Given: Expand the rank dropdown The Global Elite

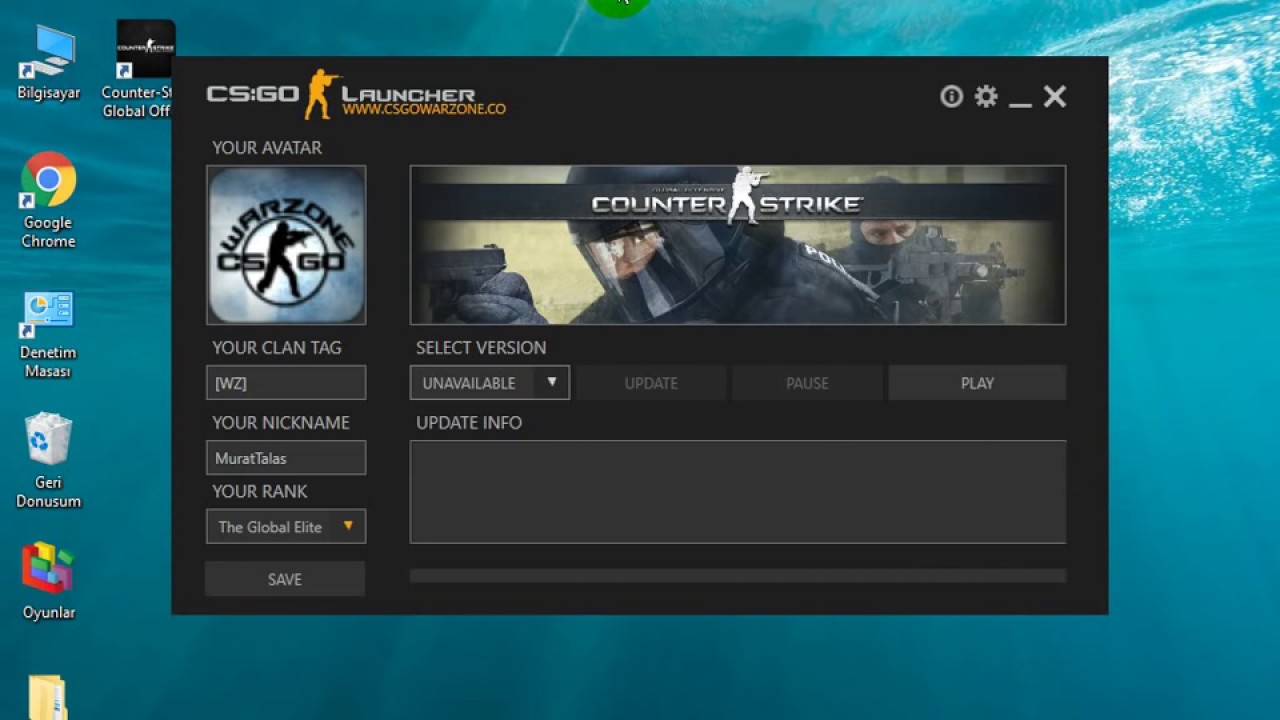Looking at the screenshot, I should tap(286, 527).
